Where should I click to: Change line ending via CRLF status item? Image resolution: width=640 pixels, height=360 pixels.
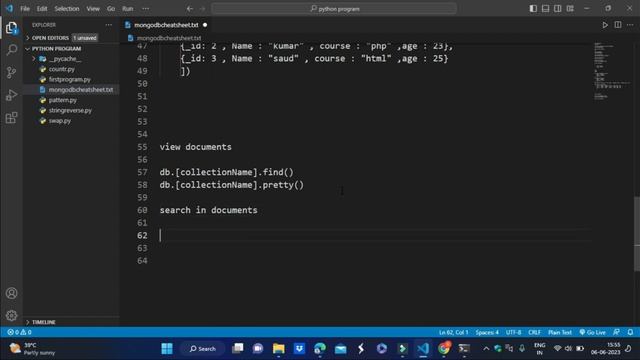534,332
